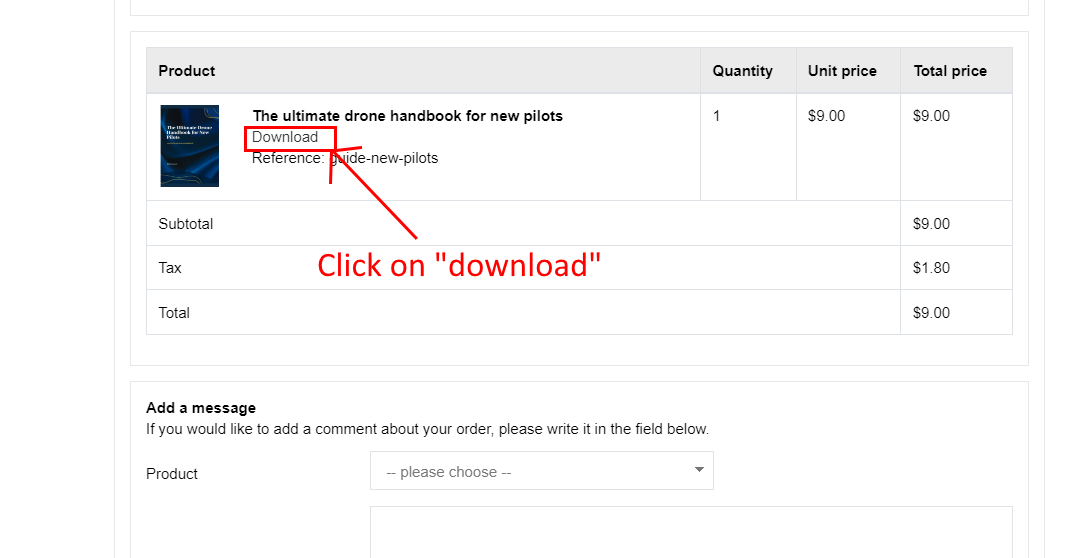
Task: Click the Total price column header
Action: pyautogui.click(x=950, y=71)
